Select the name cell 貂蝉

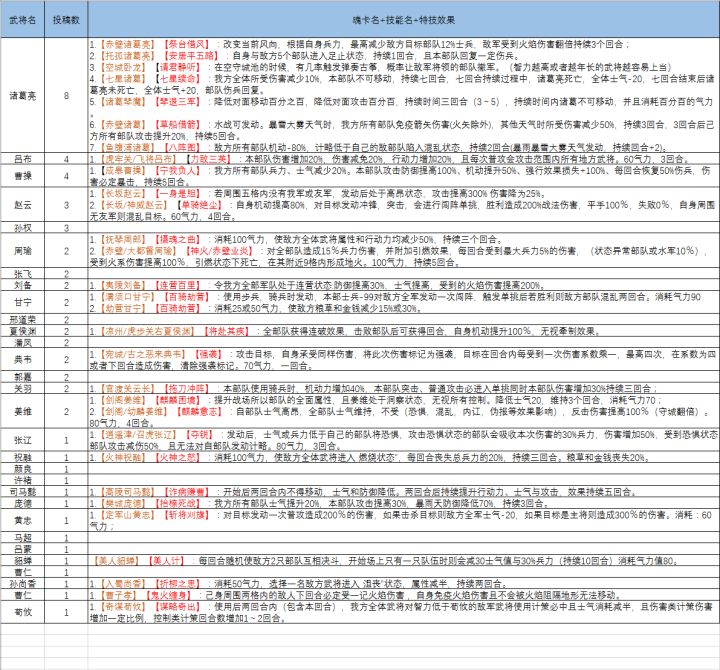pos(22,561)
